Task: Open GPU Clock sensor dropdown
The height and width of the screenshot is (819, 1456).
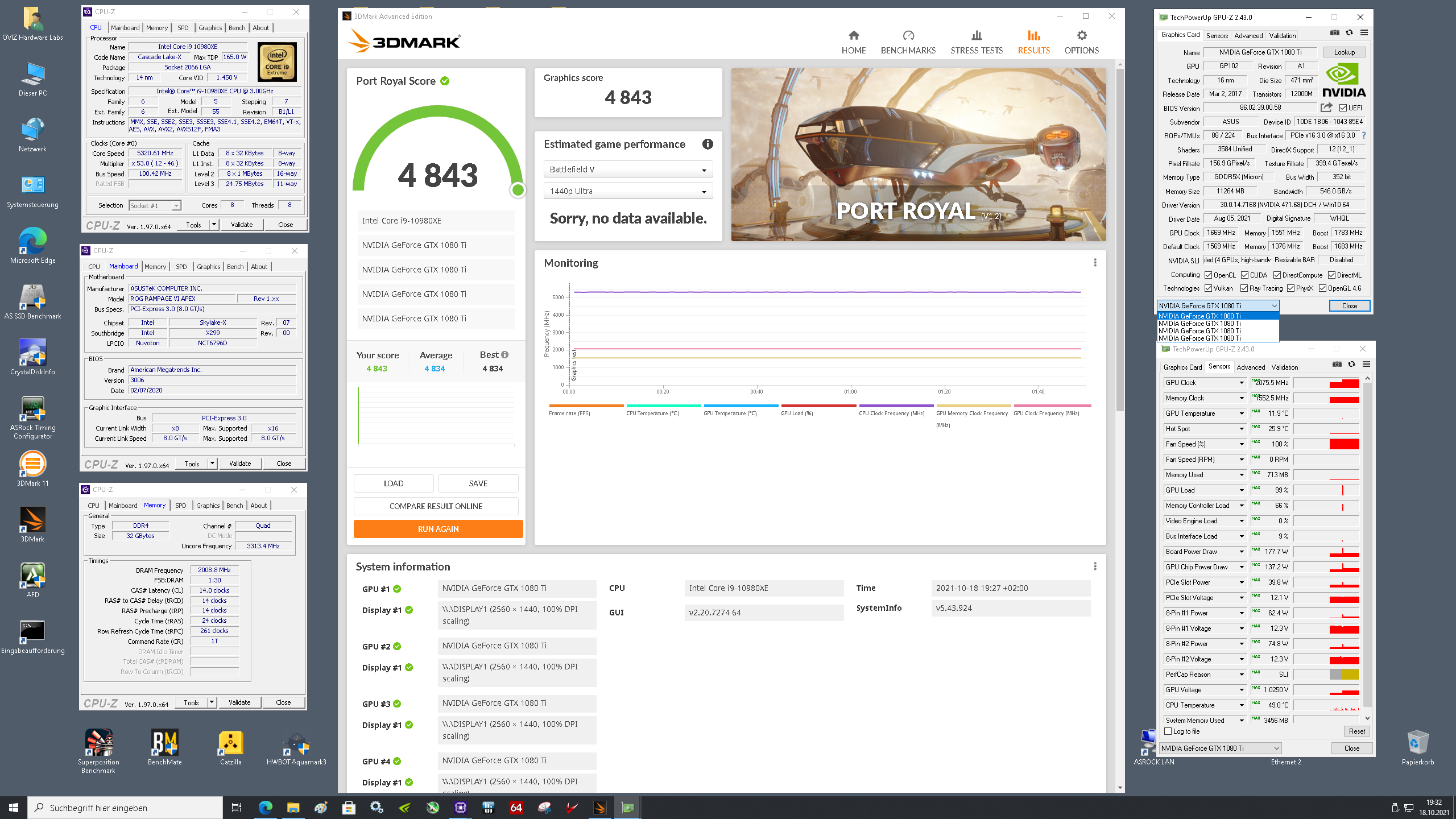Action: [1242, 383]
